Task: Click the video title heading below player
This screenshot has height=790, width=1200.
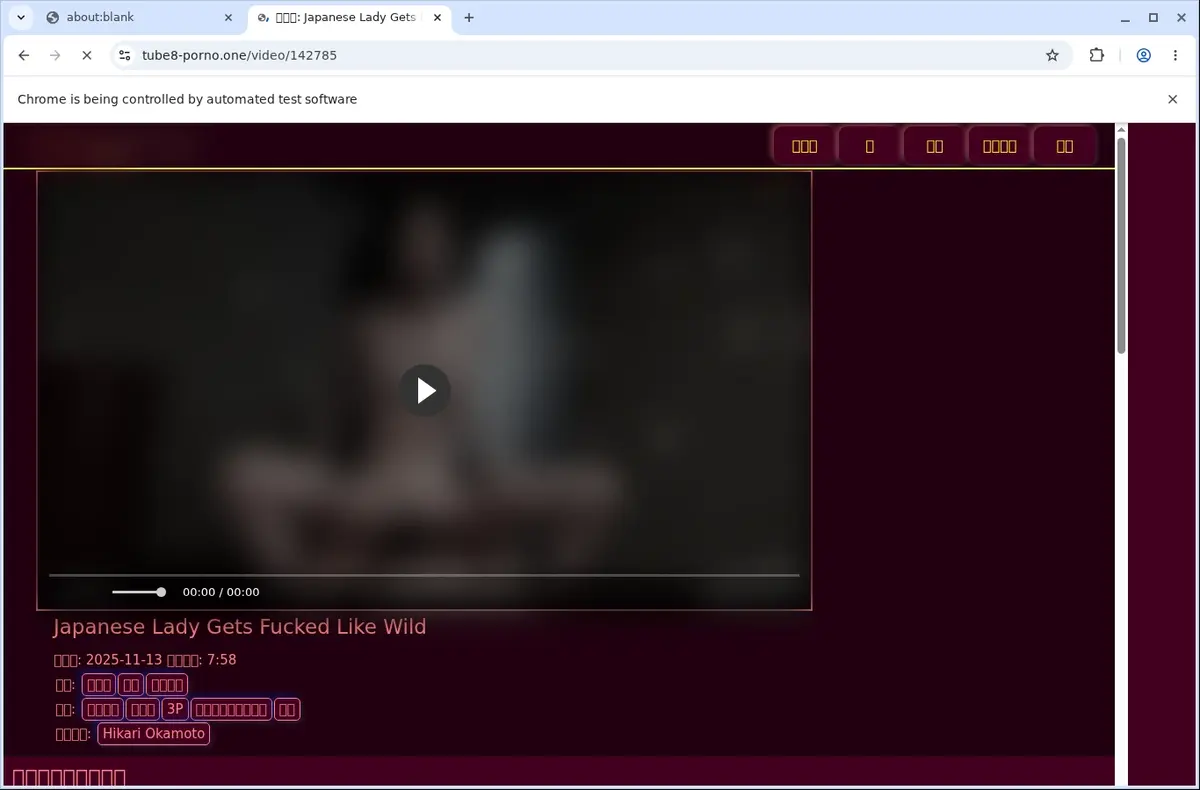Action: pyautogui.click(x=240, y=627)
